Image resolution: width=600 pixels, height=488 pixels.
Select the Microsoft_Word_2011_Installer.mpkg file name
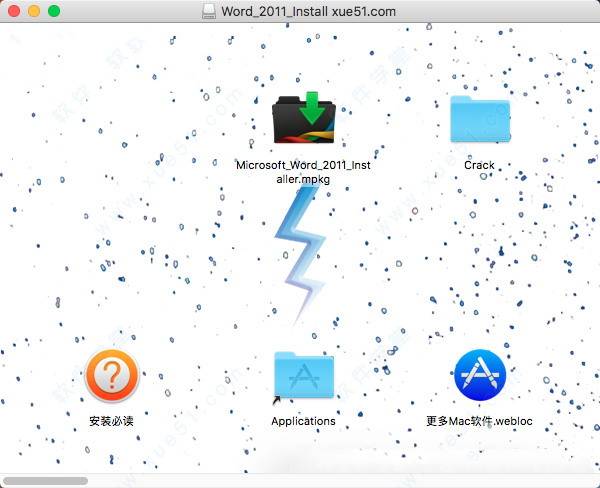point(303,172)
